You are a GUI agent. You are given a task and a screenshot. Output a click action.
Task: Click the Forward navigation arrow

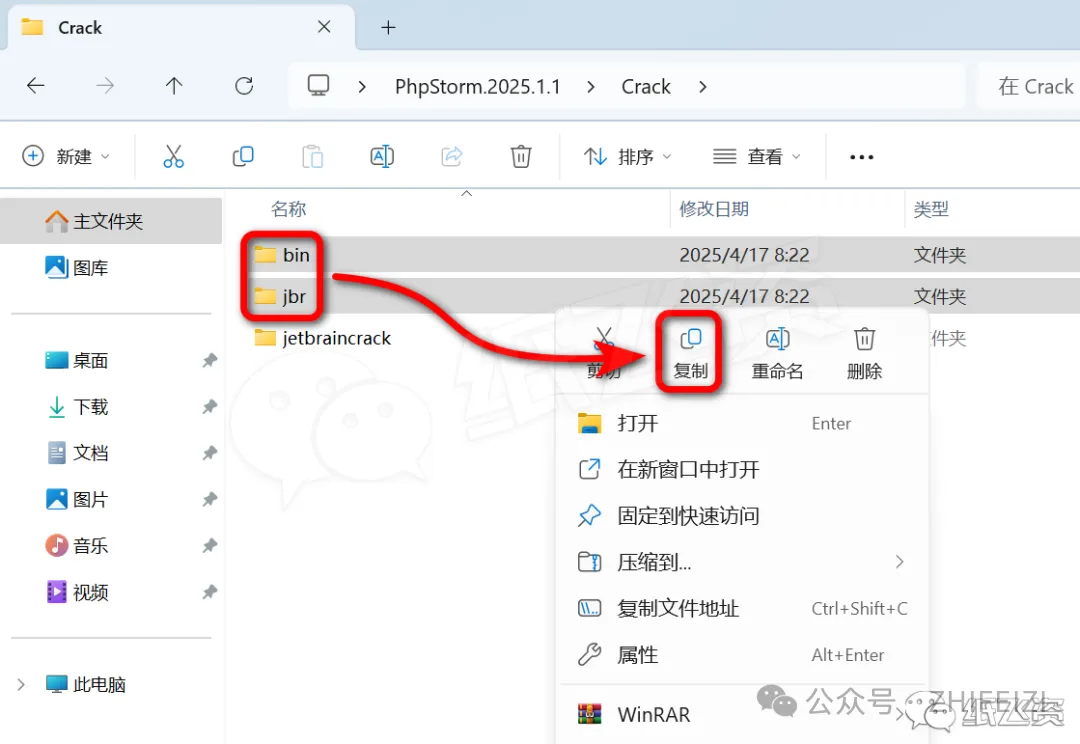pyautogui.click(x=105, y=86)
